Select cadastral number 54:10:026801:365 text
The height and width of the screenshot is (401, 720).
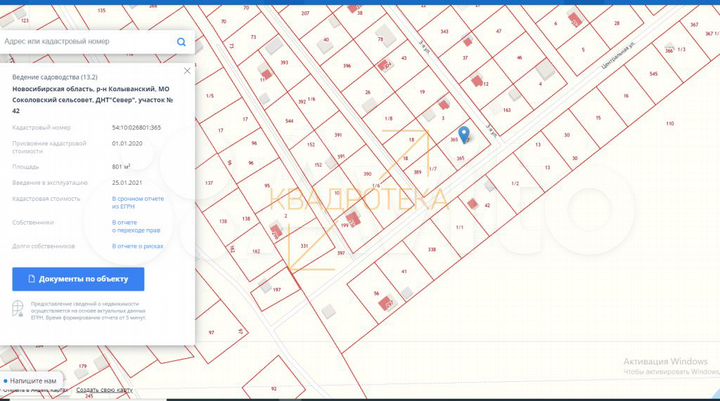tap(136, 128)
